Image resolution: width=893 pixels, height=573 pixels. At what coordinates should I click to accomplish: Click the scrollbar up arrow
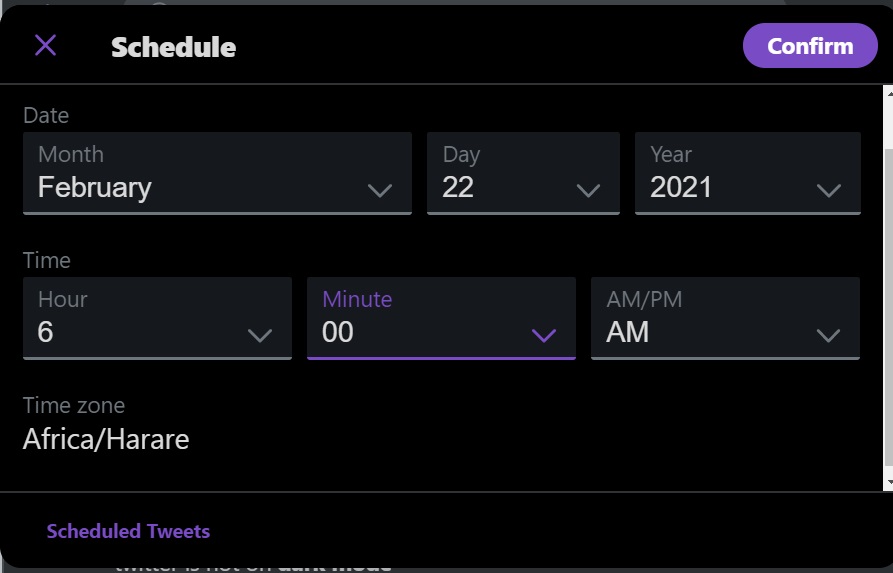[x=888, y=94]
